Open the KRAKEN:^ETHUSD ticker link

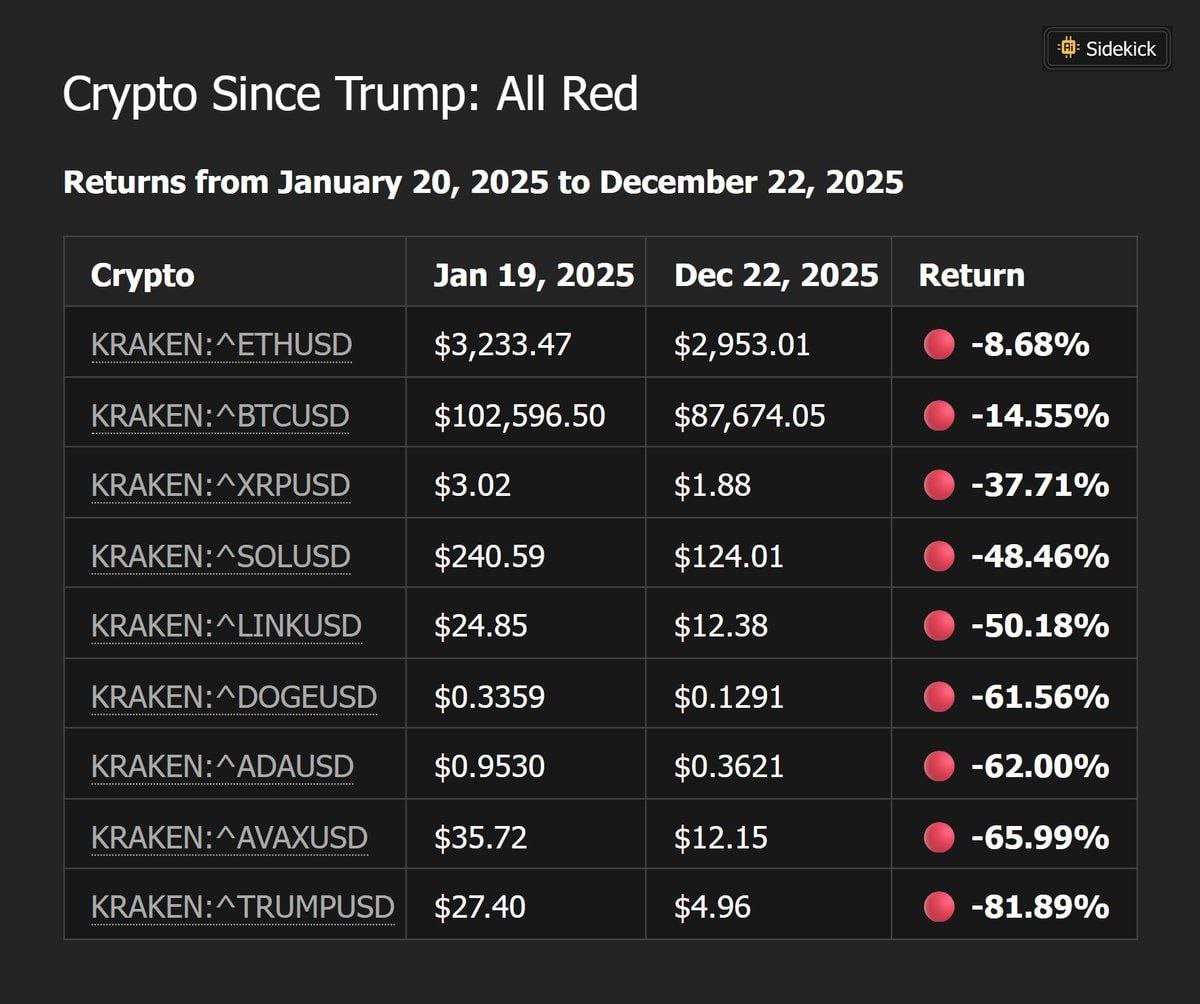pos(221,345)
